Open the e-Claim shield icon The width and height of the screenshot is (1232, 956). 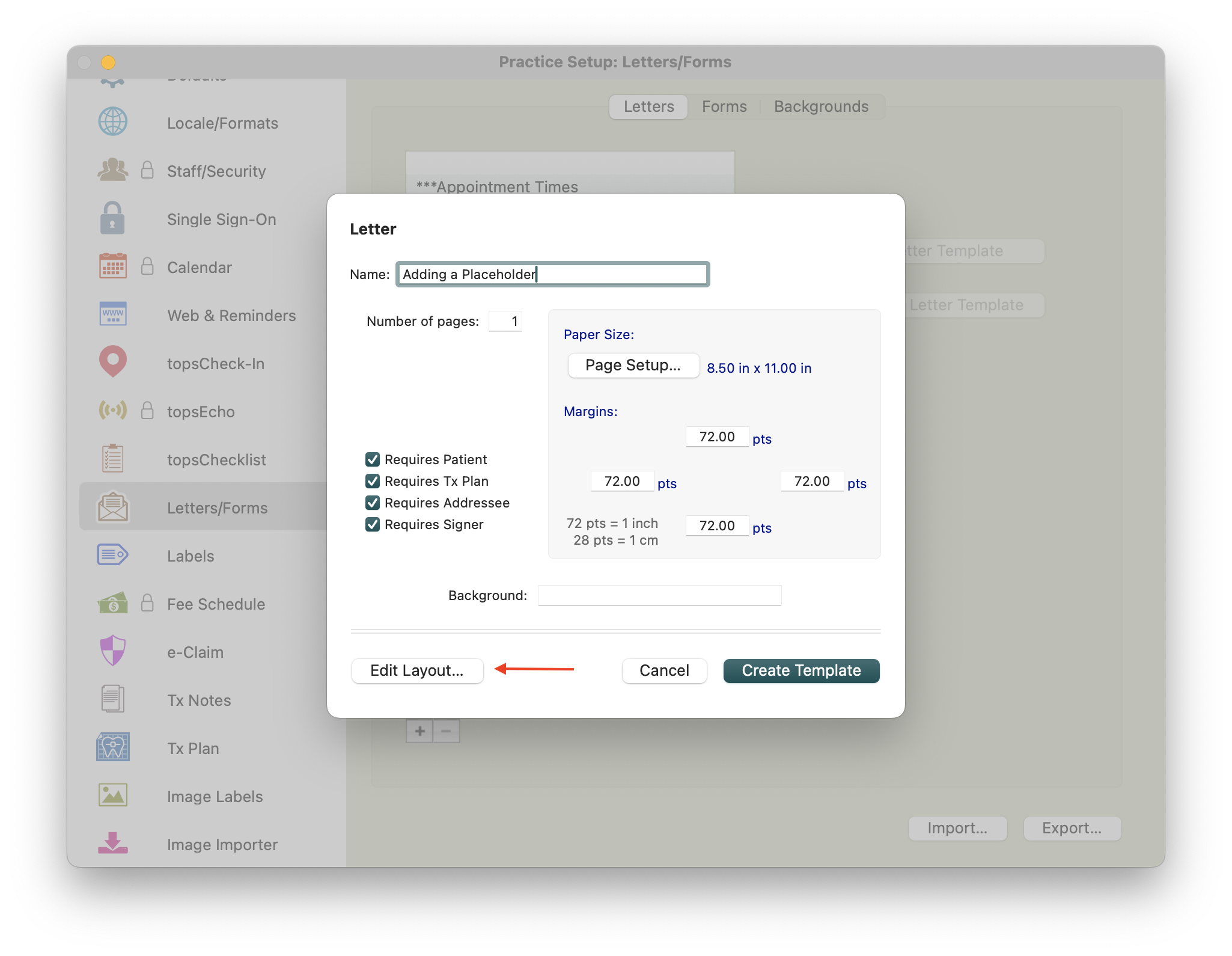coord(112,651)
